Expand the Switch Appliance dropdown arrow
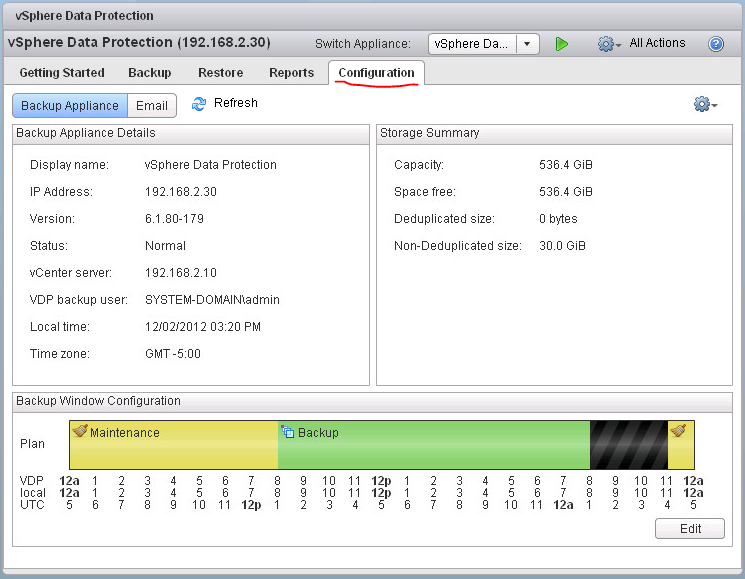 [527, 44]
